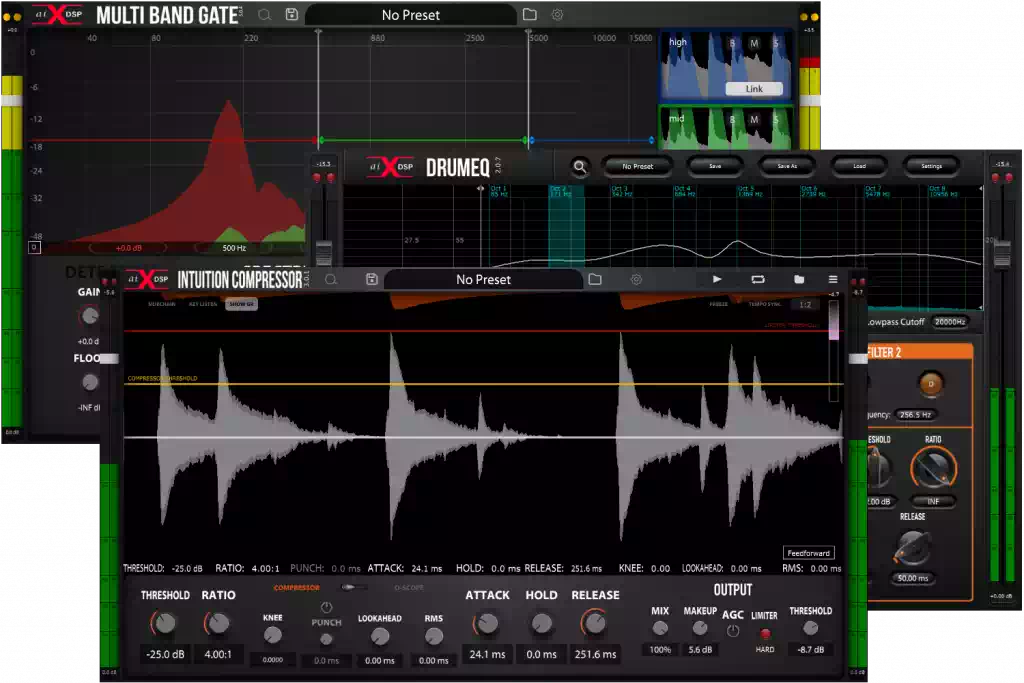Click the solid folder icon in Intuition Compressor

click(799, 279)
